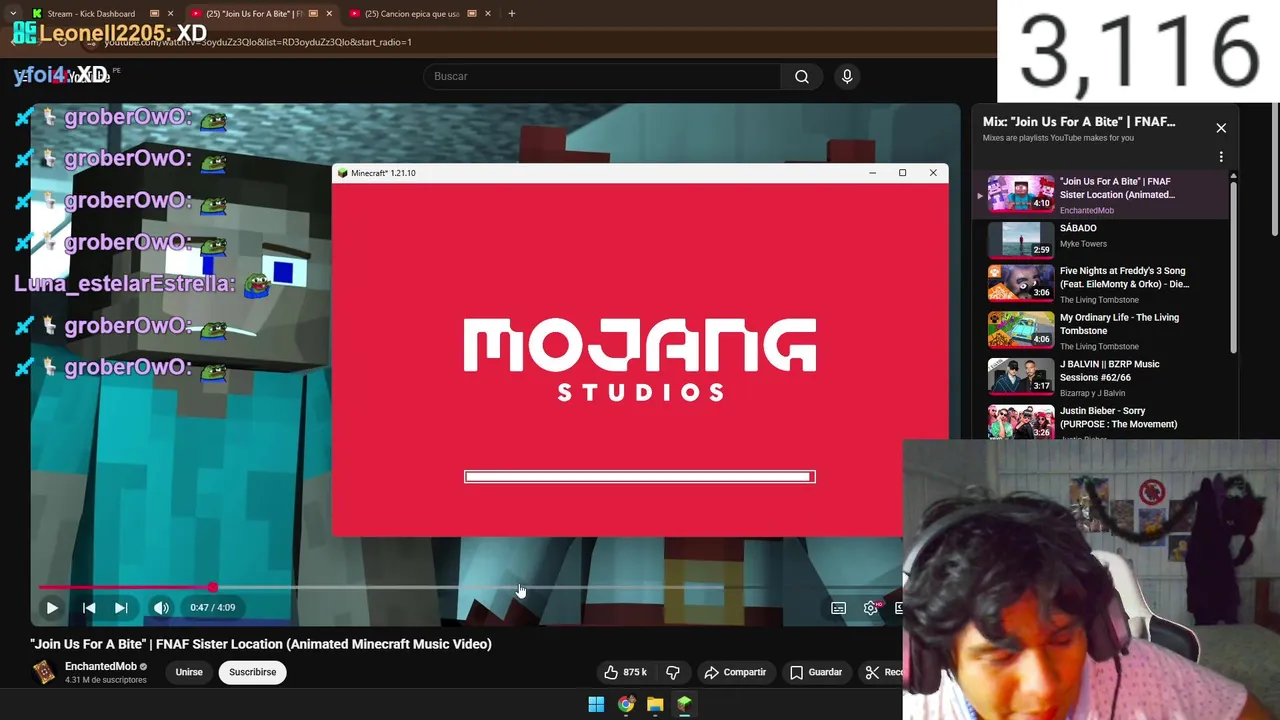Close the Minecraft 1.21.10 window
1280x720 pixels.
tap(933, 173)
